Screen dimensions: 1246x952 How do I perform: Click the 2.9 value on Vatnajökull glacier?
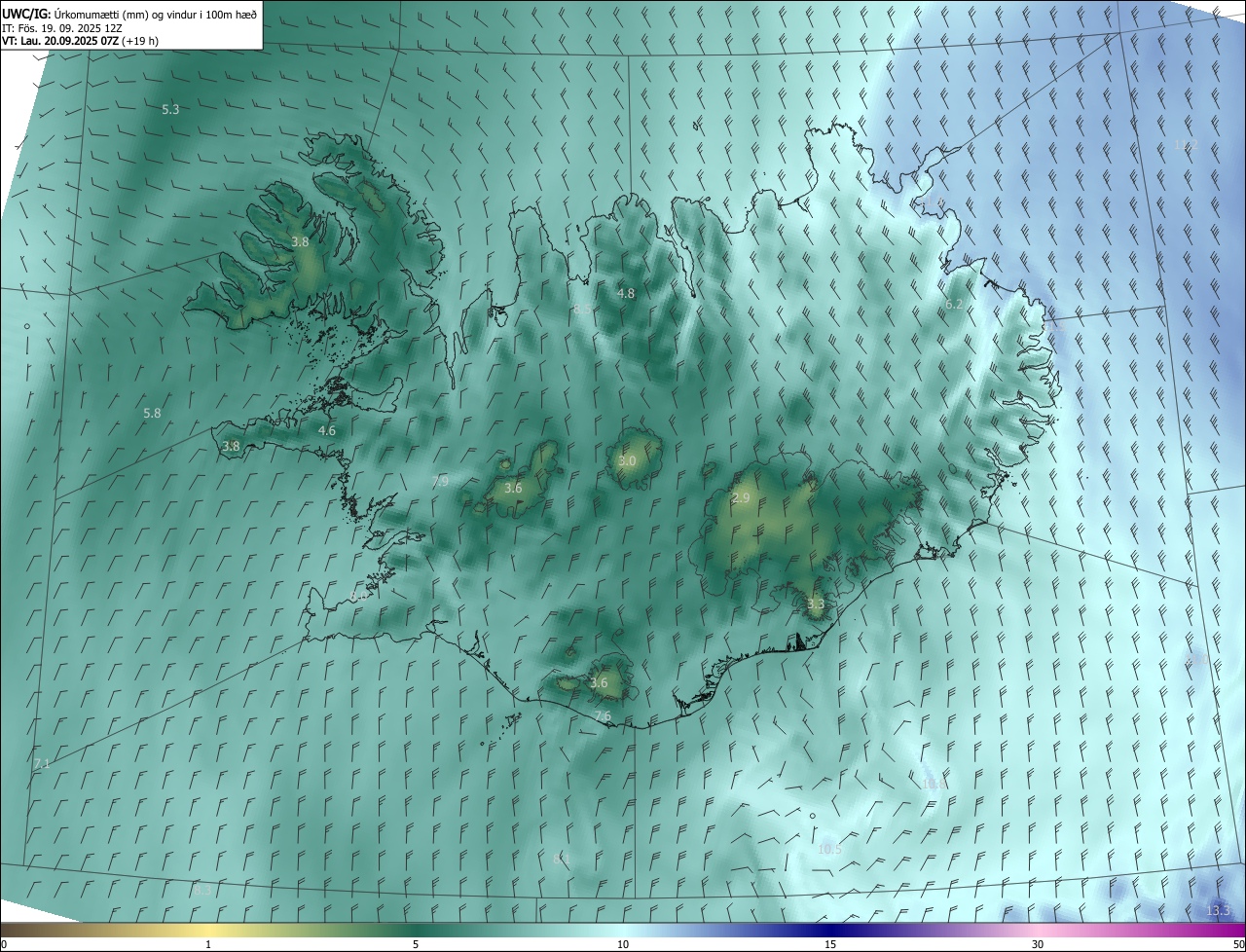tap(741, 497)
